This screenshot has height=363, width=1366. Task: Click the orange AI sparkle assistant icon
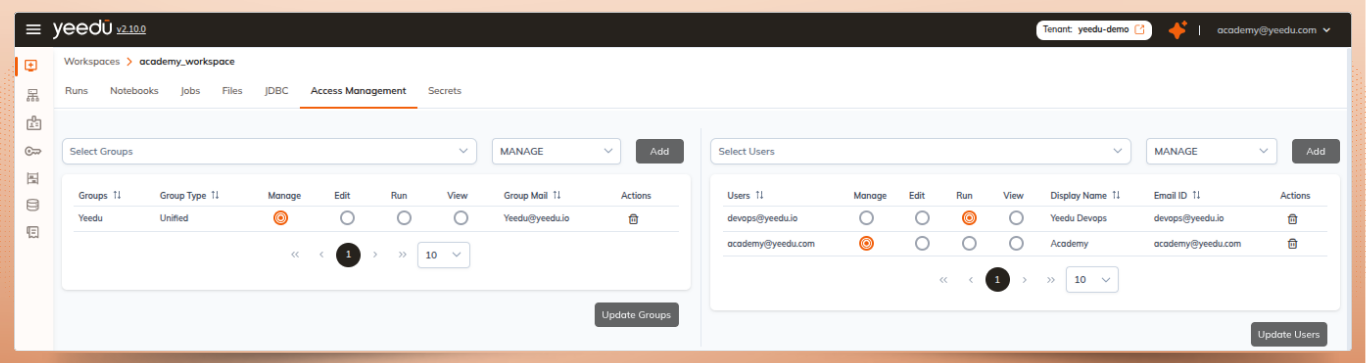coord(1177,30)
